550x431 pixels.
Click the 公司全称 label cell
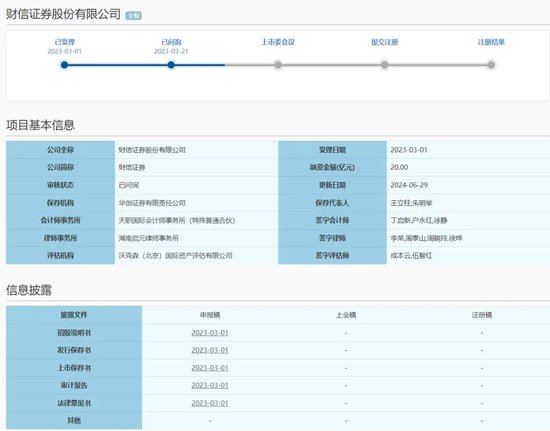pos(60,150)
